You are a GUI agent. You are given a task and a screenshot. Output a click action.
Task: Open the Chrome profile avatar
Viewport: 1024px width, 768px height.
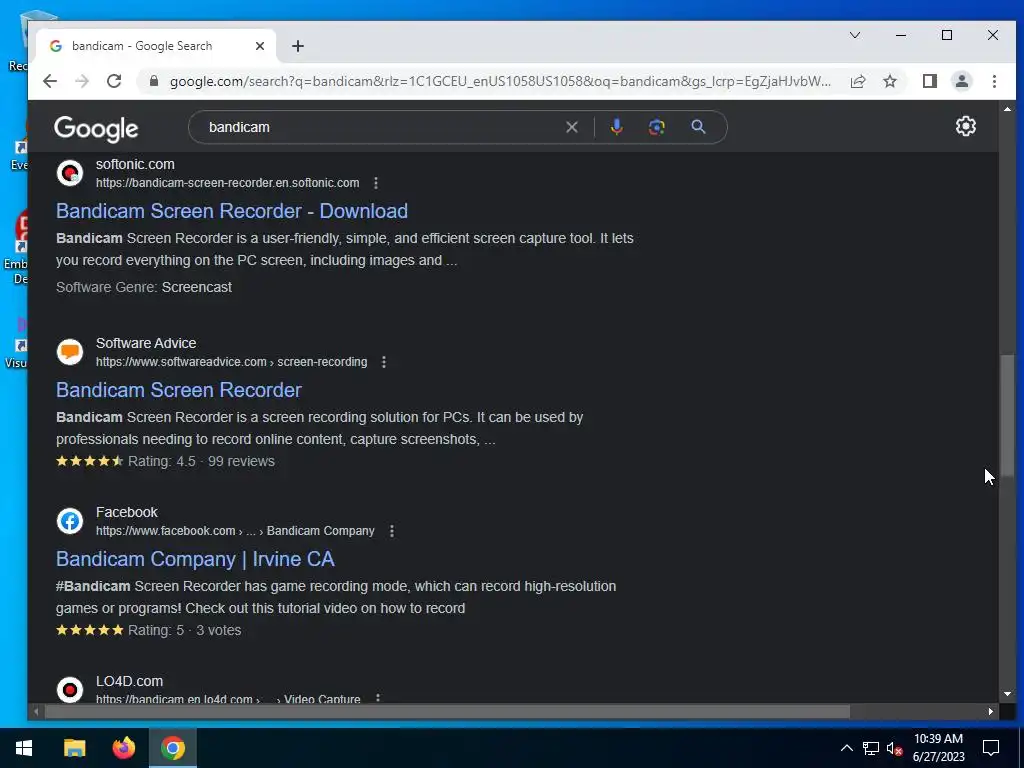[961, 81]
